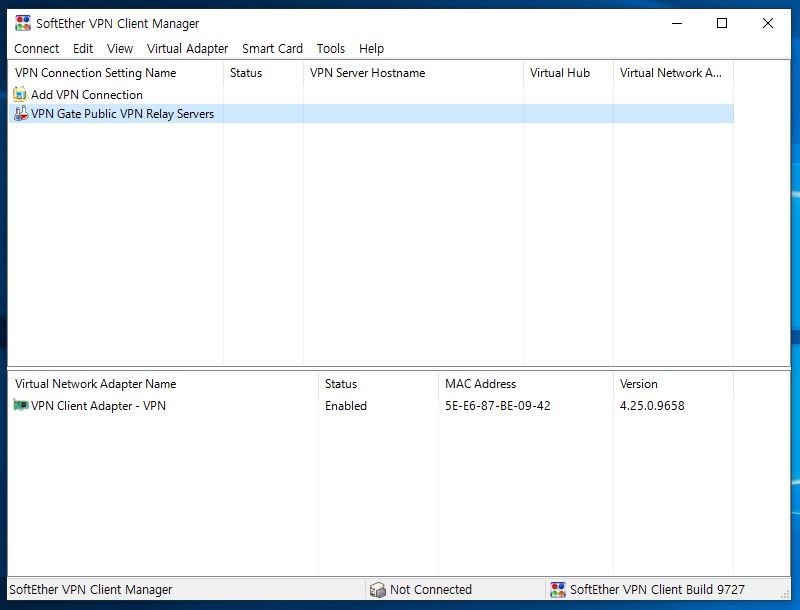Click SoftEther VPN Client Manager status bar text

[91, 590]
